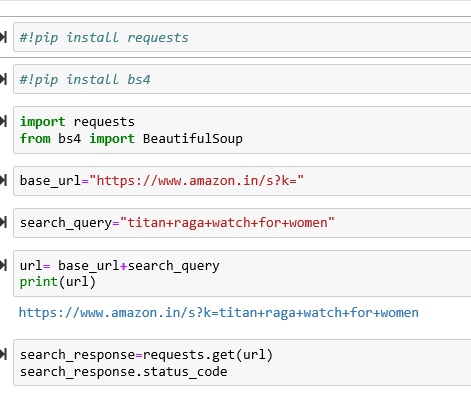Place cursor on 'url= base_url+search_query' line
The image size is (471, 395).
(x=120, y=266)
